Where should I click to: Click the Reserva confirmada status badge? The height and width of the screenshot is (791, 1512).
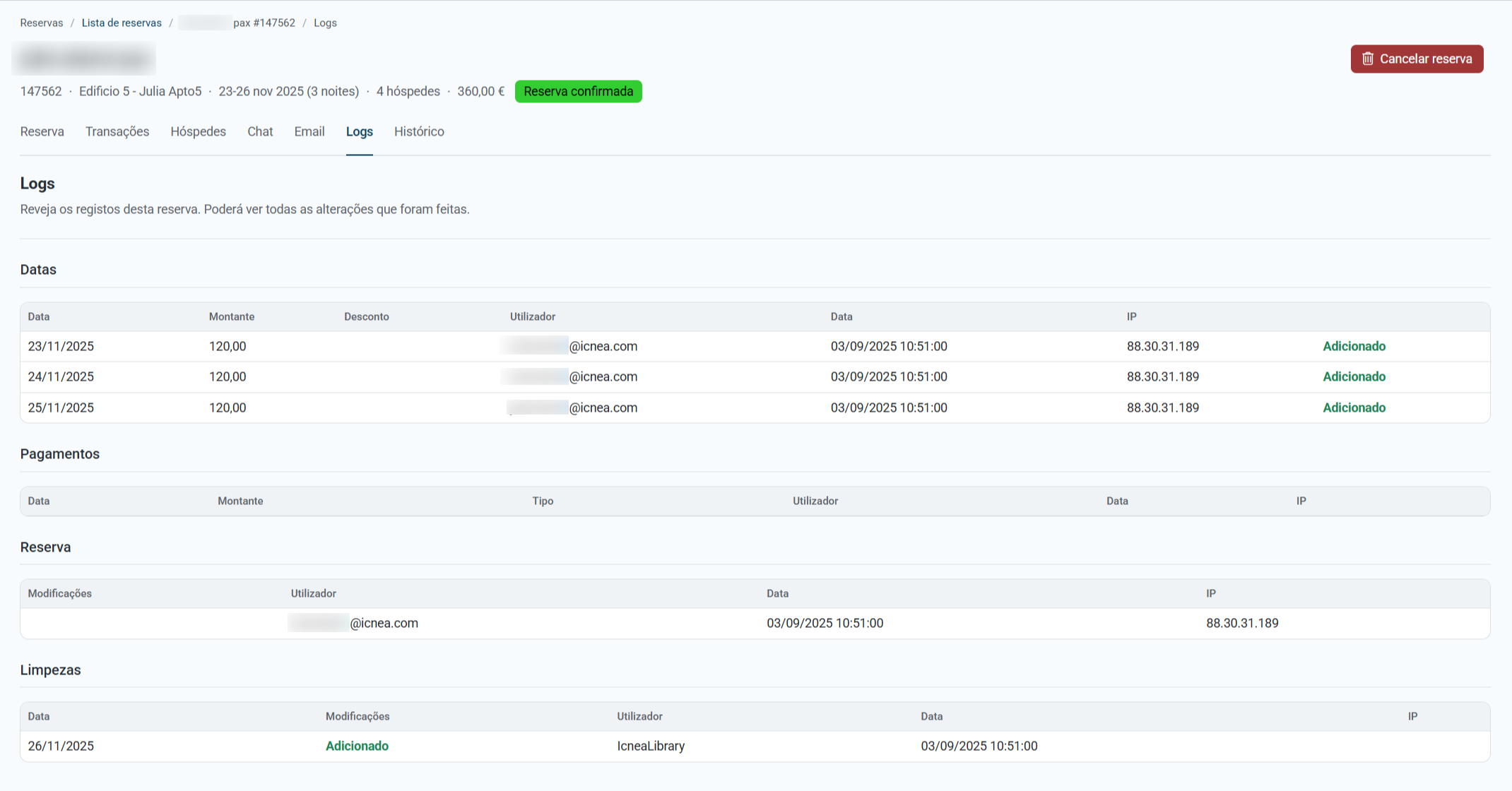pos(578,91)
